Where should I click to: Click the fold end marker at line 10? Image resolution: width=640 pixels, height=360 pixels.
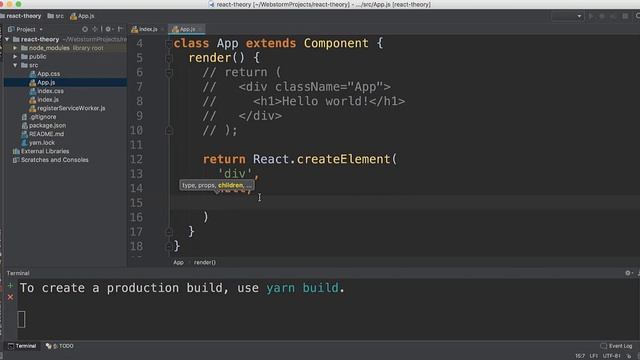[x=169, y=131]
